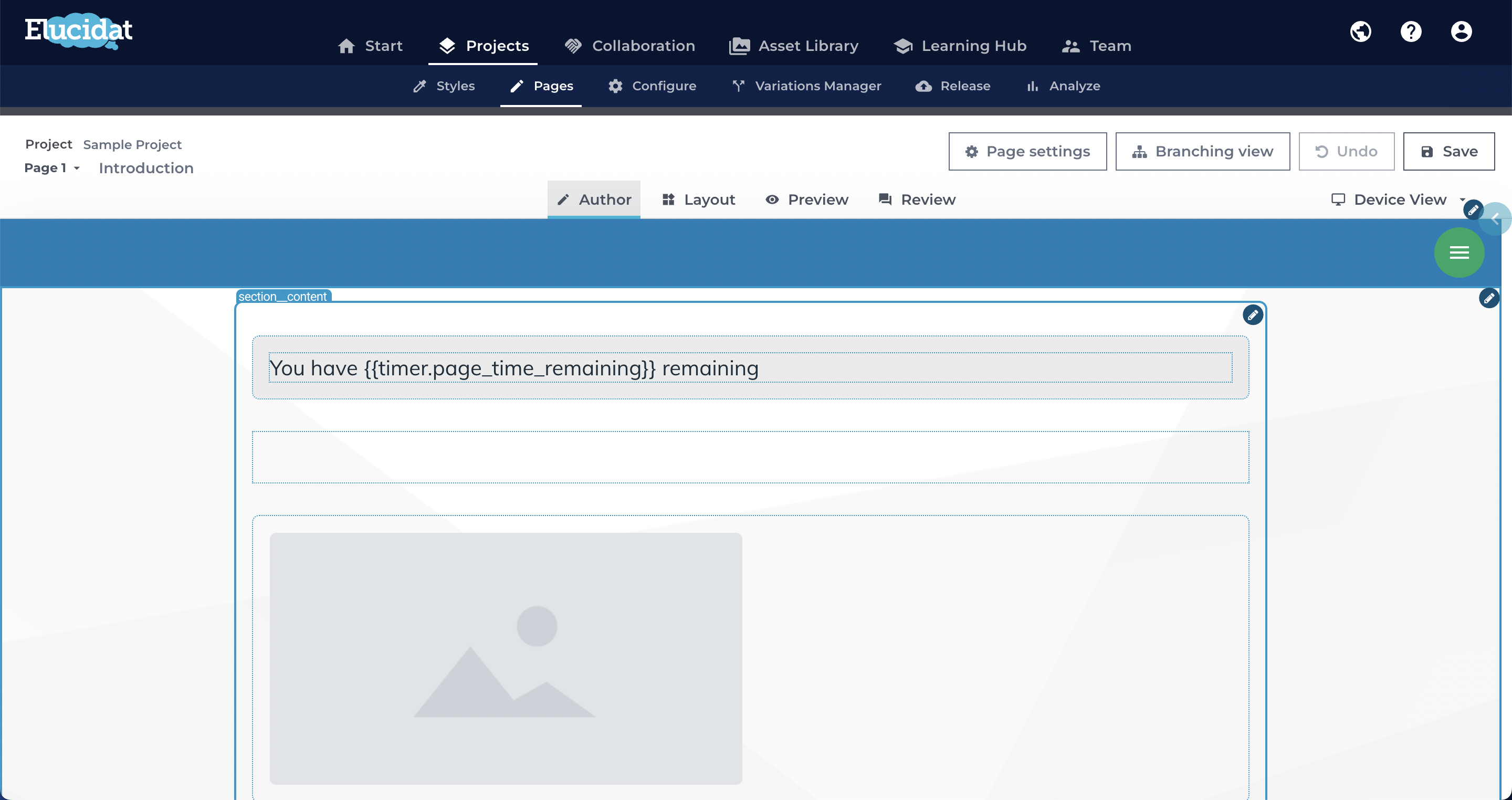Image resolution: width=1512 pixels, height=800 pixels.
Task: Click the globe language icon
Action: point(1361,31)
